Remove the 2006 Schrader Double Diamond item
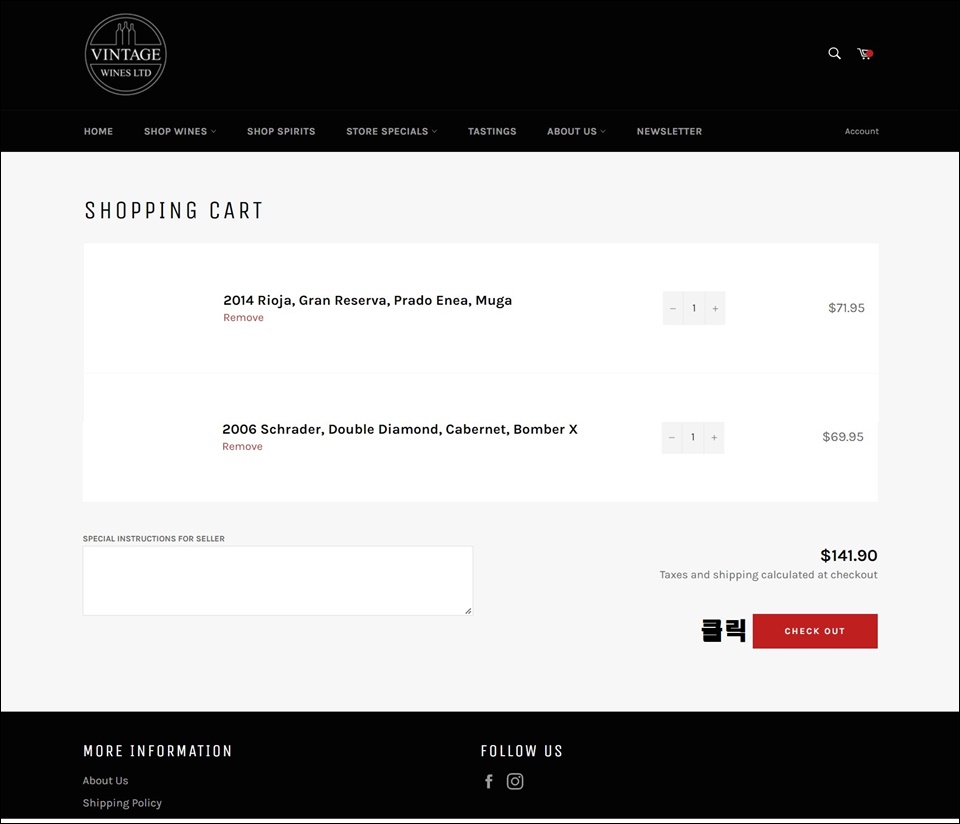The image size is (960, 824). coord(242,447)
